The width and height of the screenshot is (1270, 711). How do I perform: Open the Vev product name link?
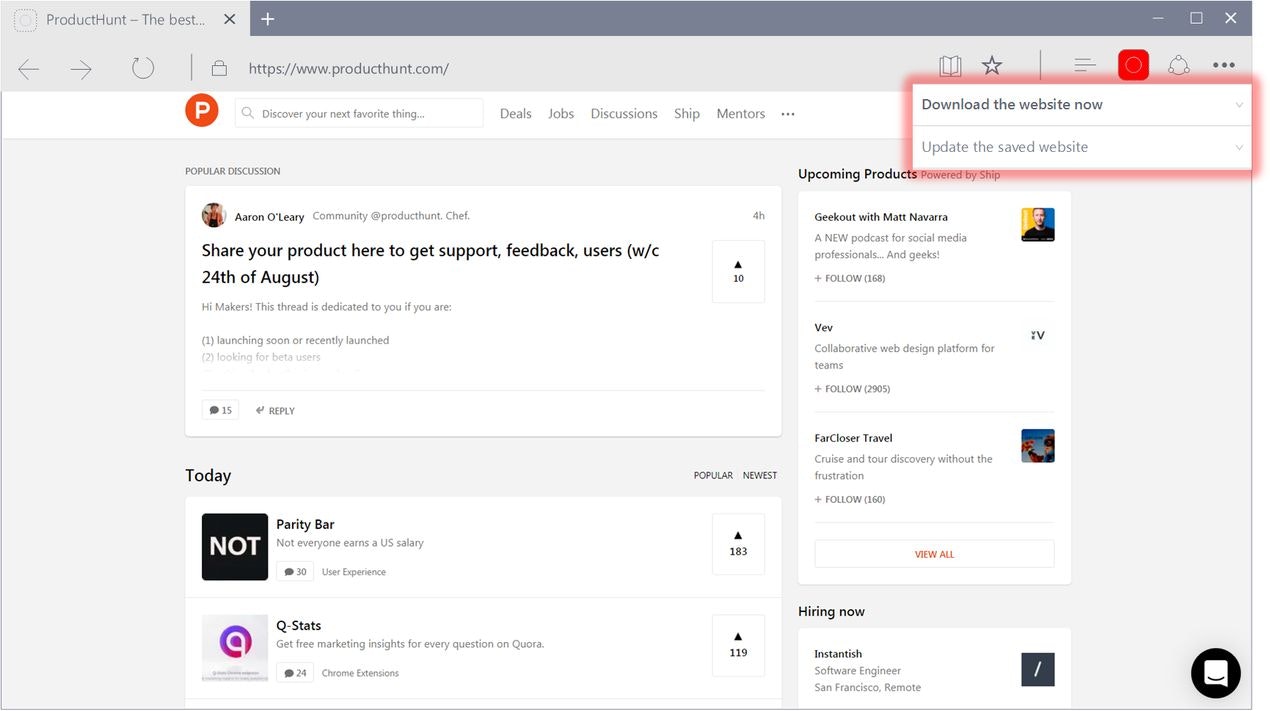[x=823, y=327]
